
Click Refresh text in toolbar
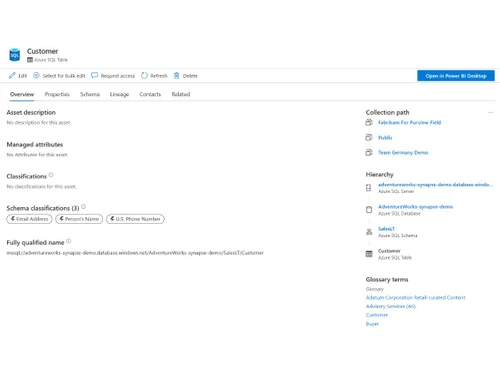click(x=159, y=76)
